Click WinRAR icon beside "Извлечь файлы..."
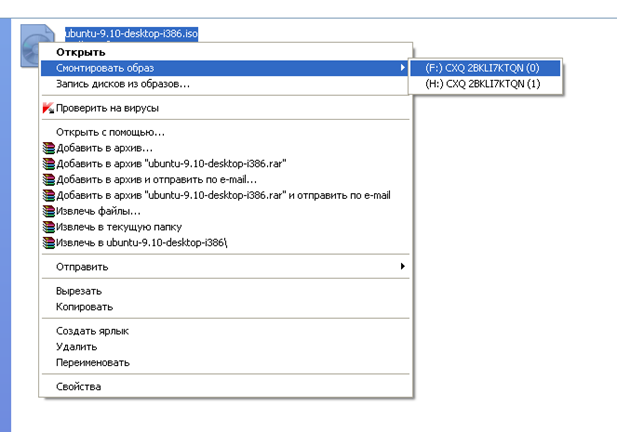 pos(48,211)
